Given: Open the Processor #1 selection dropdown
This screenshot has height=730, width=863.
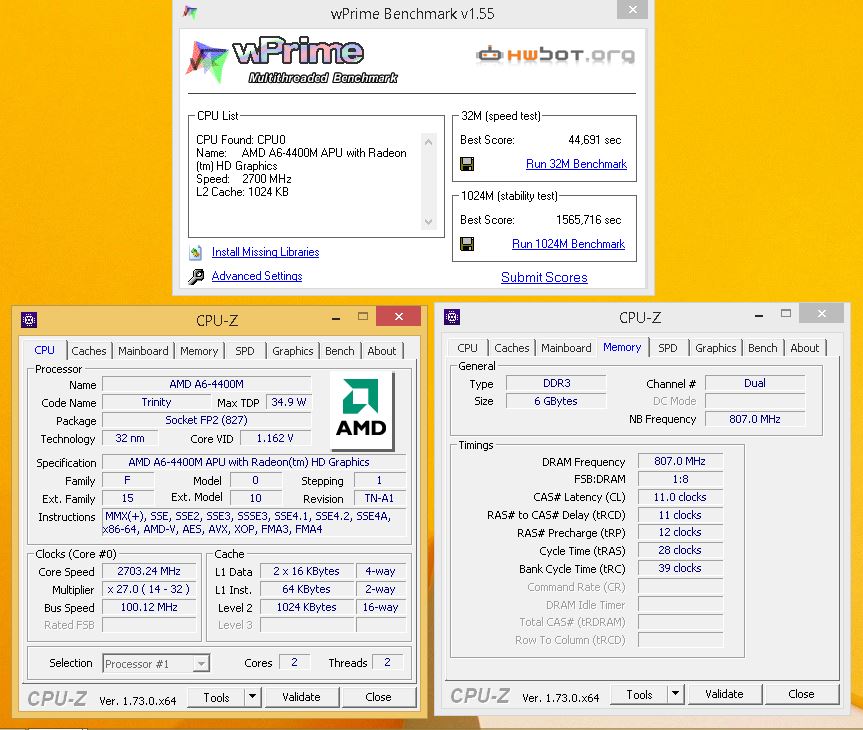Looking at the screenshot, I should (x=201, y=663).
